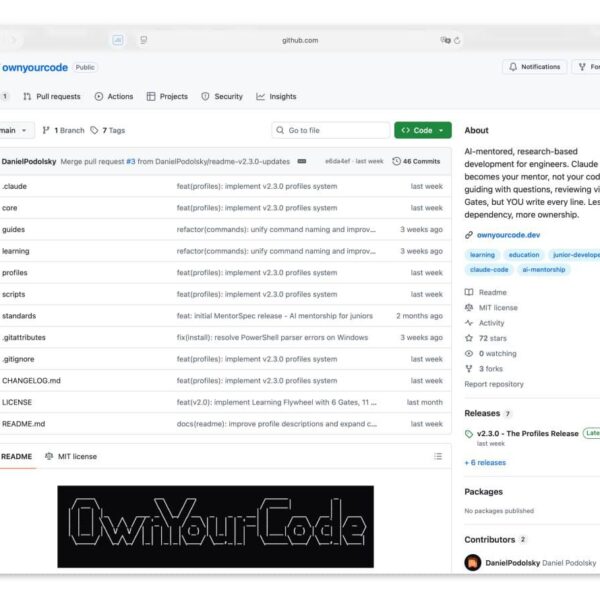Open the learning folder
The width and height of the screenshot is (600, 600).
pyautogui.click(x=16, y=251)
